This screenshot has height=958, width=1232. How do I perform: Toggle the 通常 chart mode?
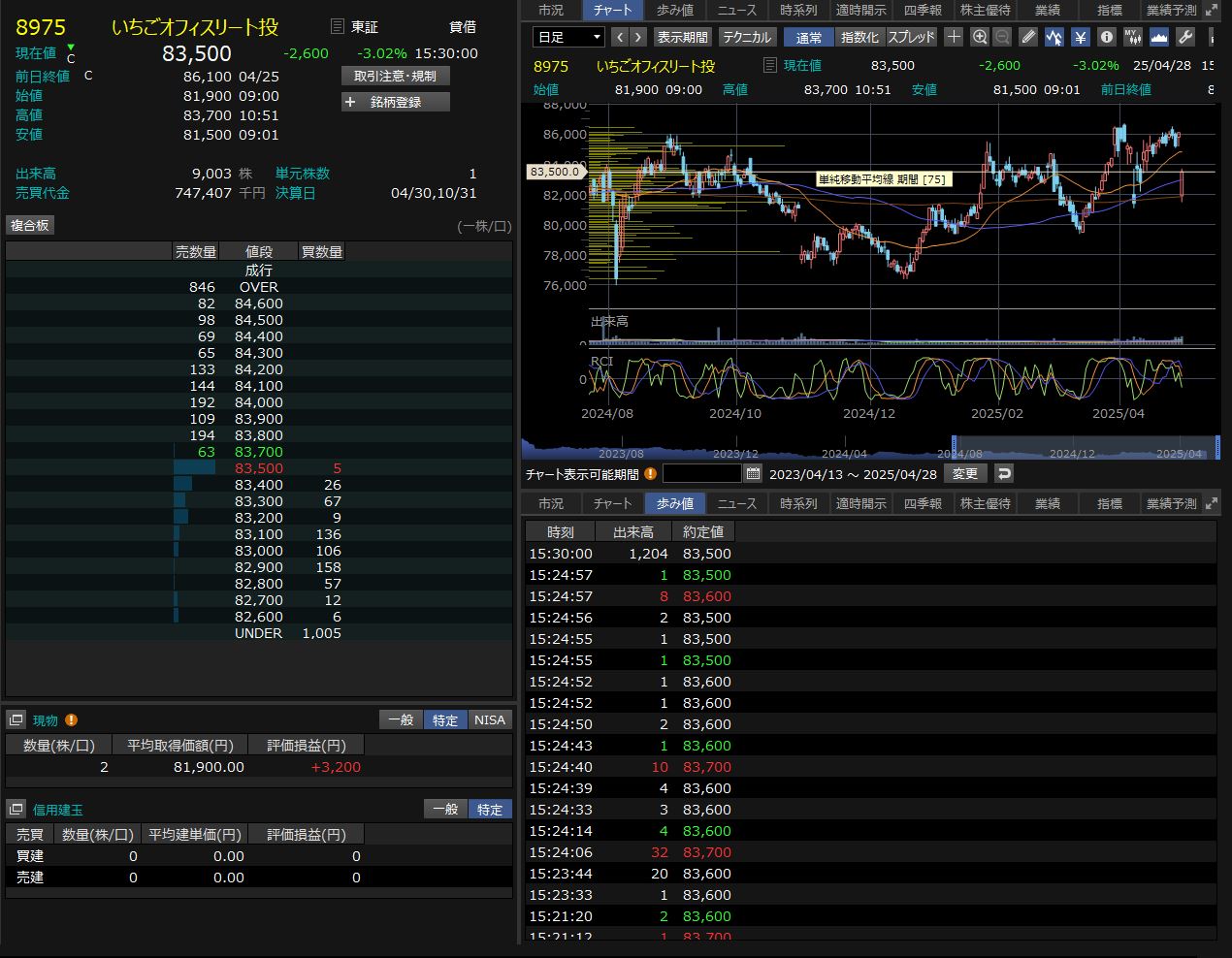pyautogui.click(x=808, y=37)
